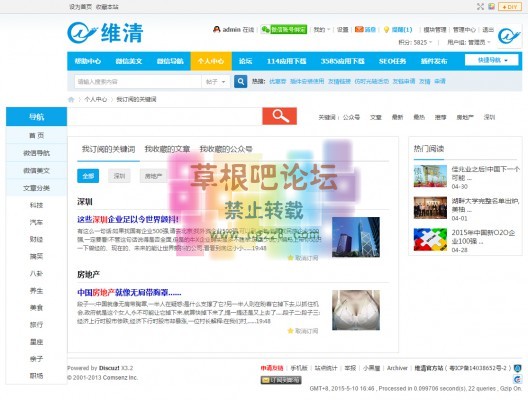Click the shield badge icon in the footer
The height and width of the screenshot is (400, 528).
click(x=517, y=368)
